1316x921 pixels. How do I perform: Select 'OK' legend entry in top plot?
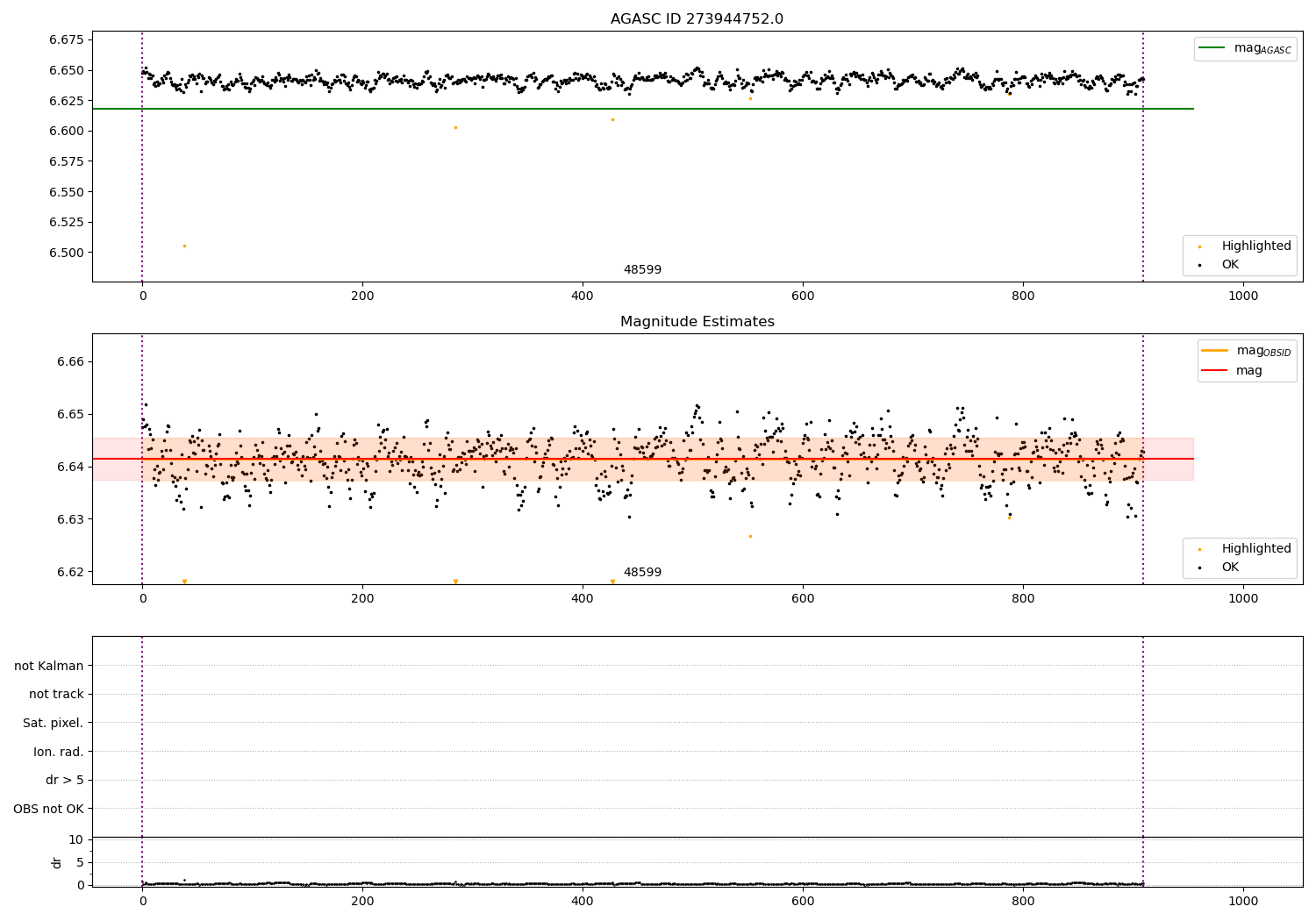pyautogui.click(x=1219, y=265)
